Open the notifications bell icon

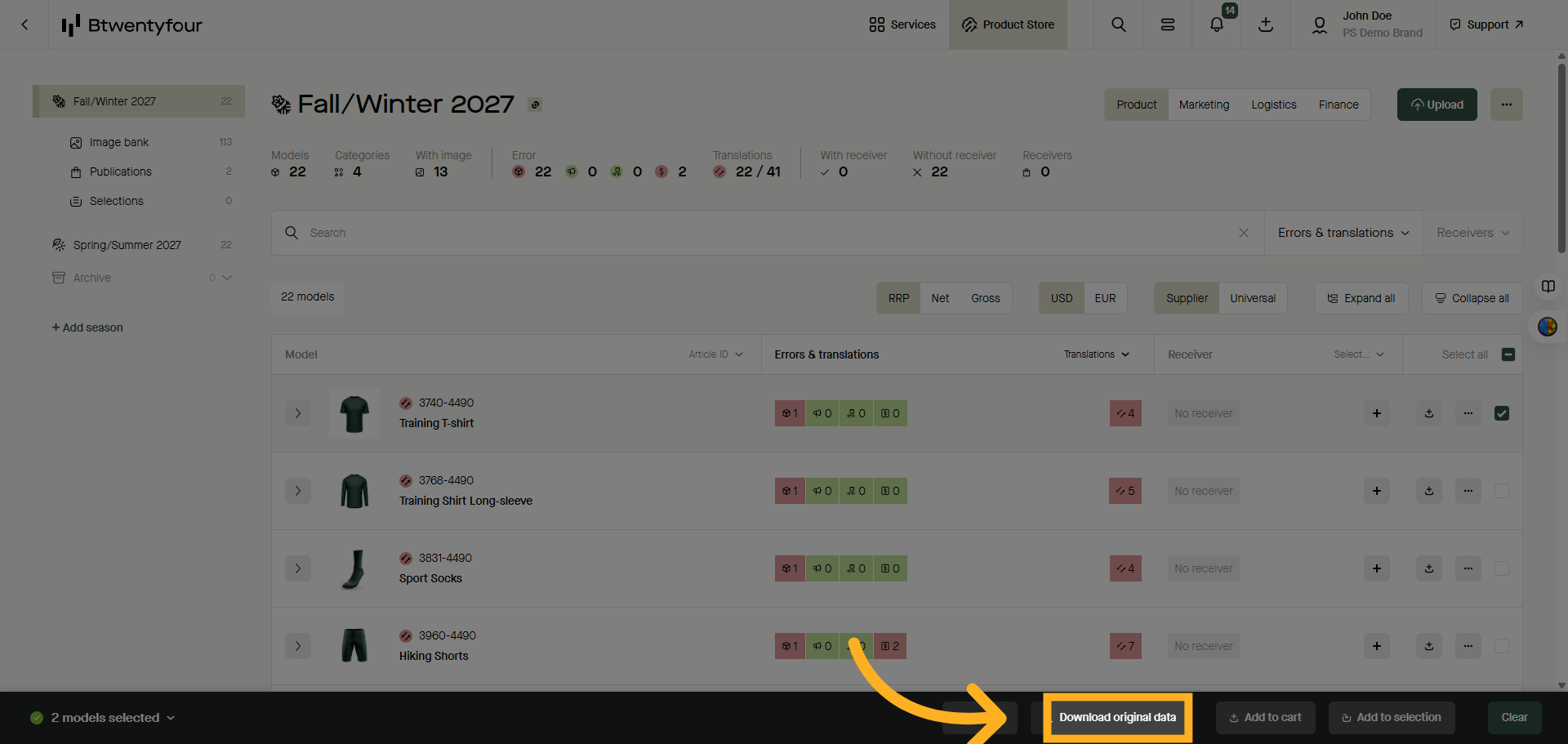[x=1216, y=25]
